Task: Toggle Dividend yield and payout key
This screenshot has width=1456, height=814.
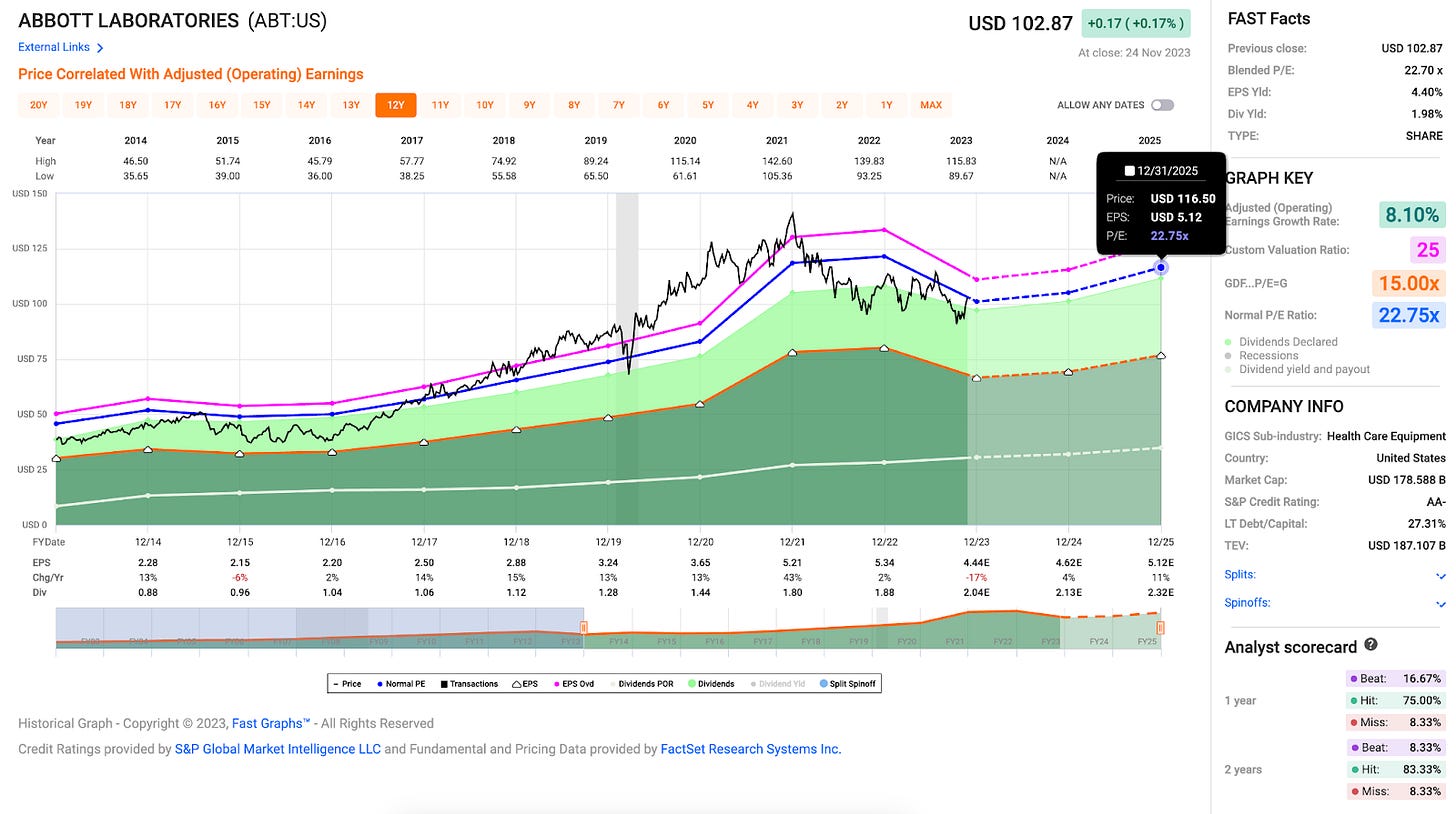Action: (x=1297, y=369)
